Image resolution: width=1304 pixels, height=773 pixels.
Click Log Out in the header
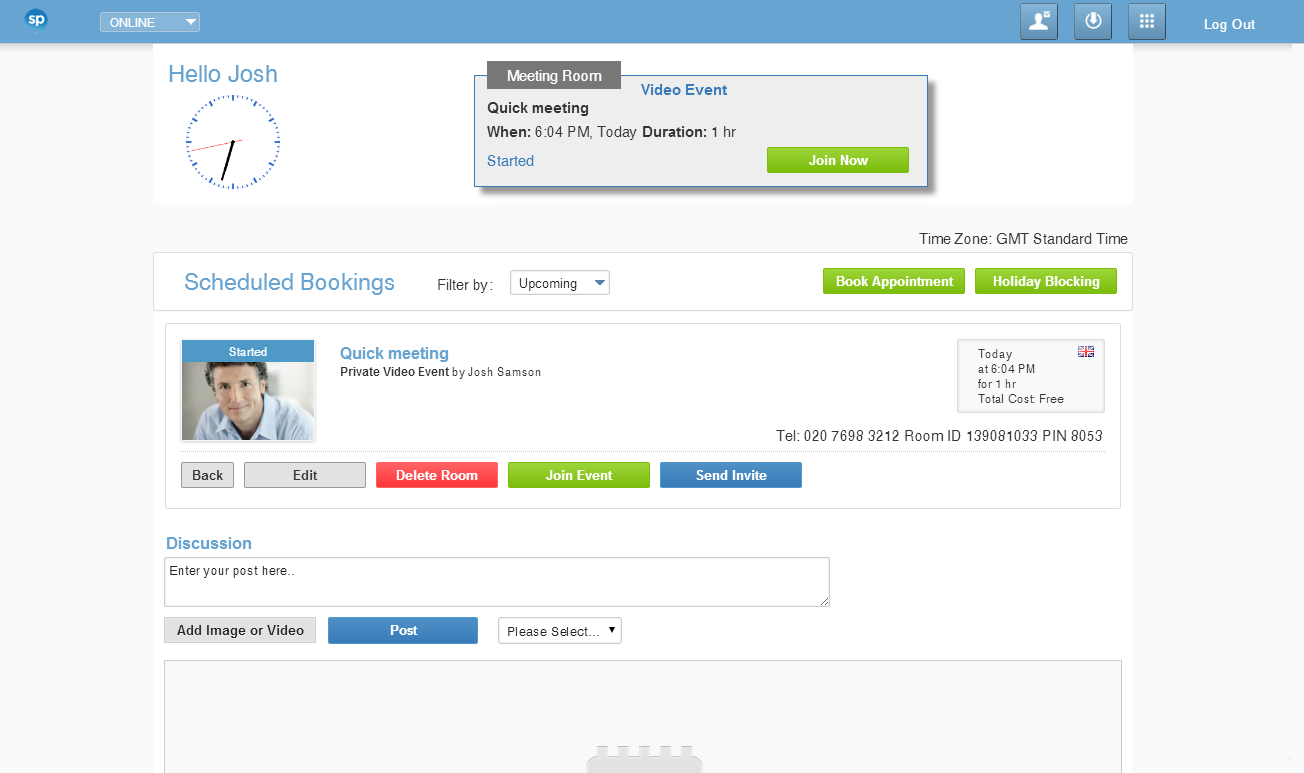(1229, 24)
